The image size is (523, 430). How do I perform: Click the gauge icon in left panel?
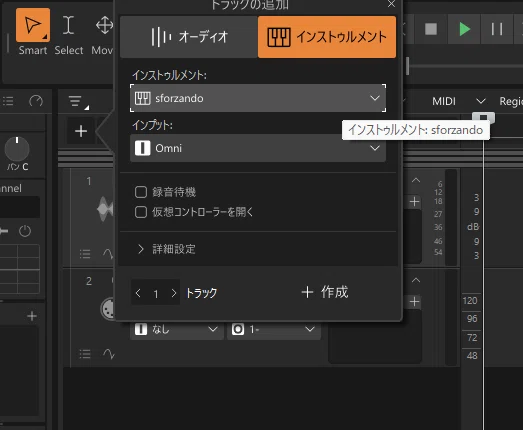click(36, 101)
